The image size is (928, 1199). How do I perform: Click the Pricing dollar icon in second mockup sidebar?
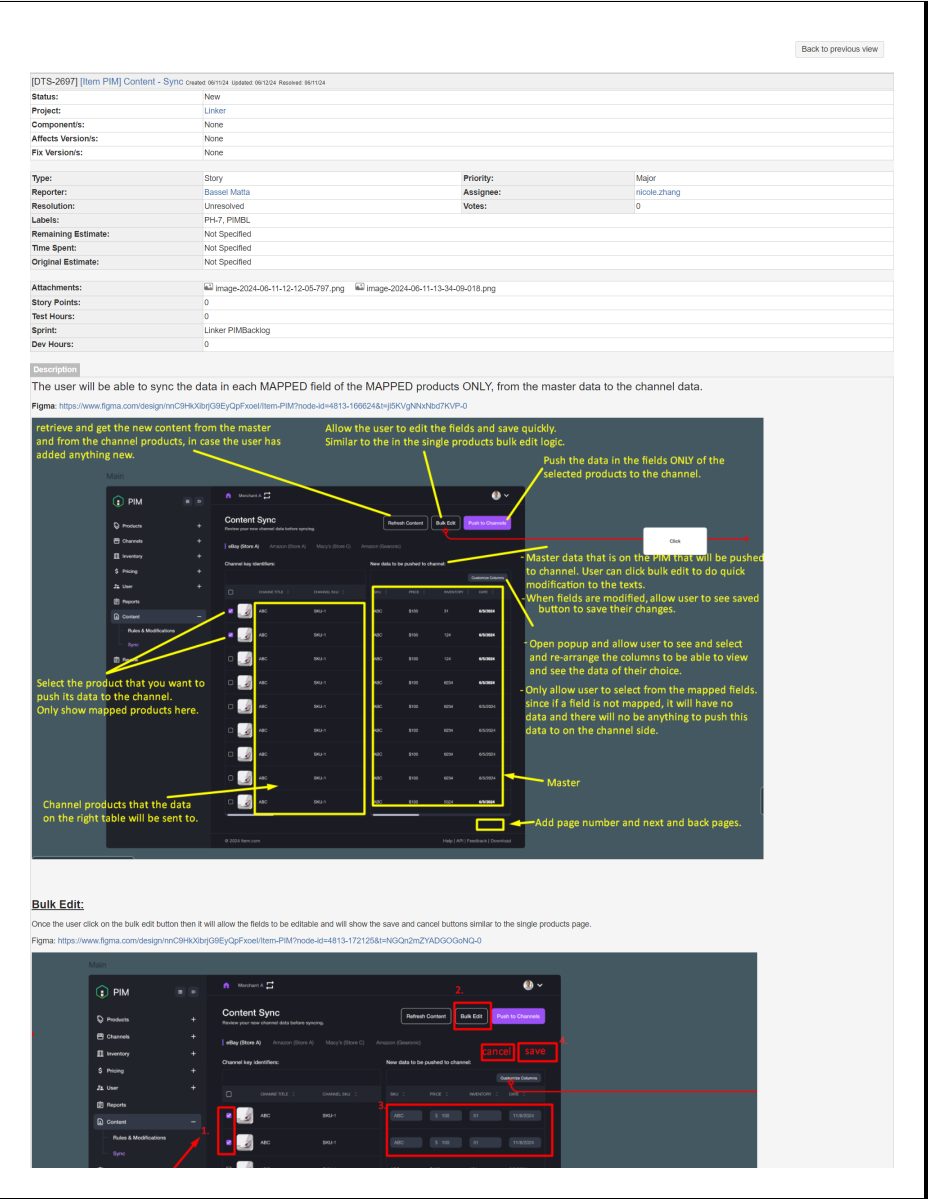click(100, 1070)
